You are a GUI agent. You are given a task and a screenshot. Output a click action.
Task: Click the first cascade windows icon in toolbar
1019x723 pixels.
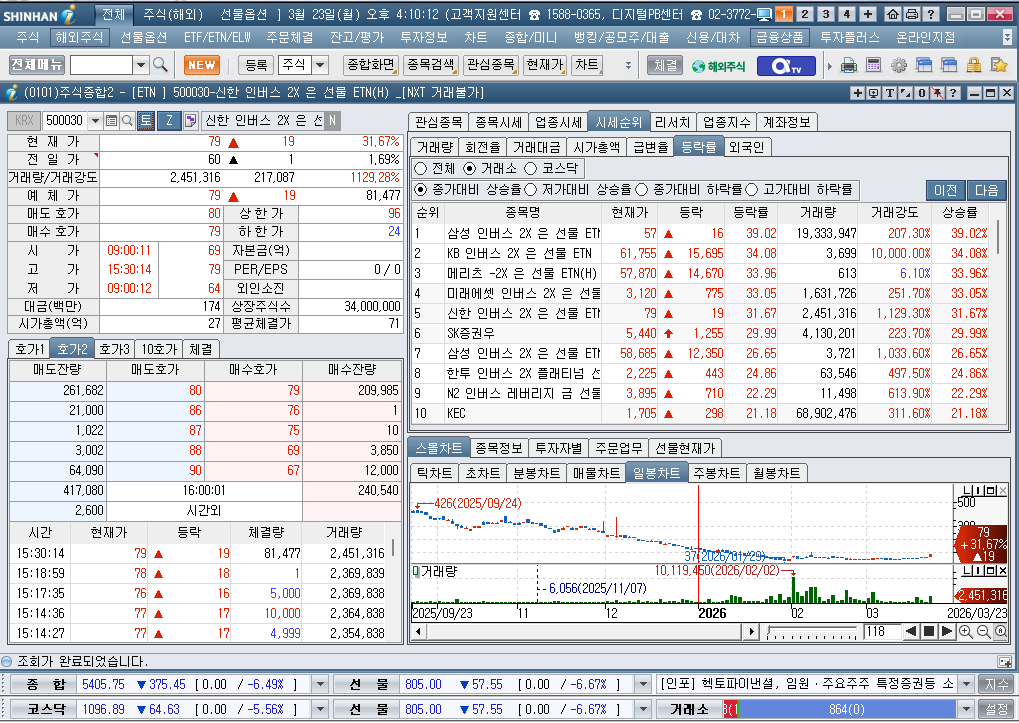click(923, 65)
